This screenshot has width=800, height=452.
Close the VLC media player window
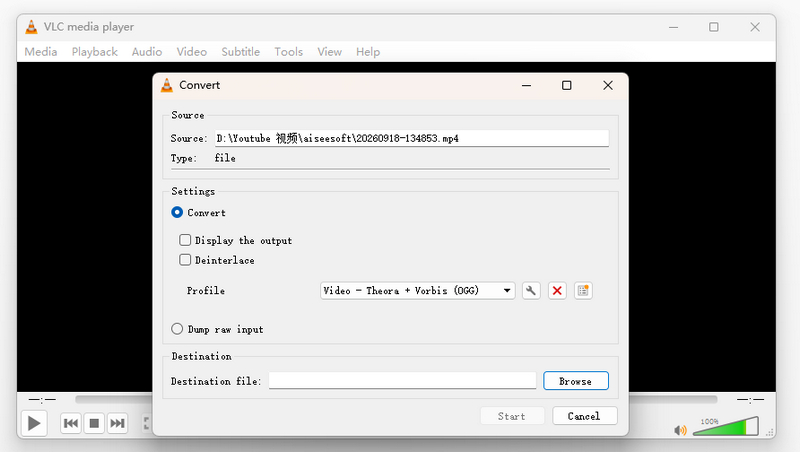[755, 27]
